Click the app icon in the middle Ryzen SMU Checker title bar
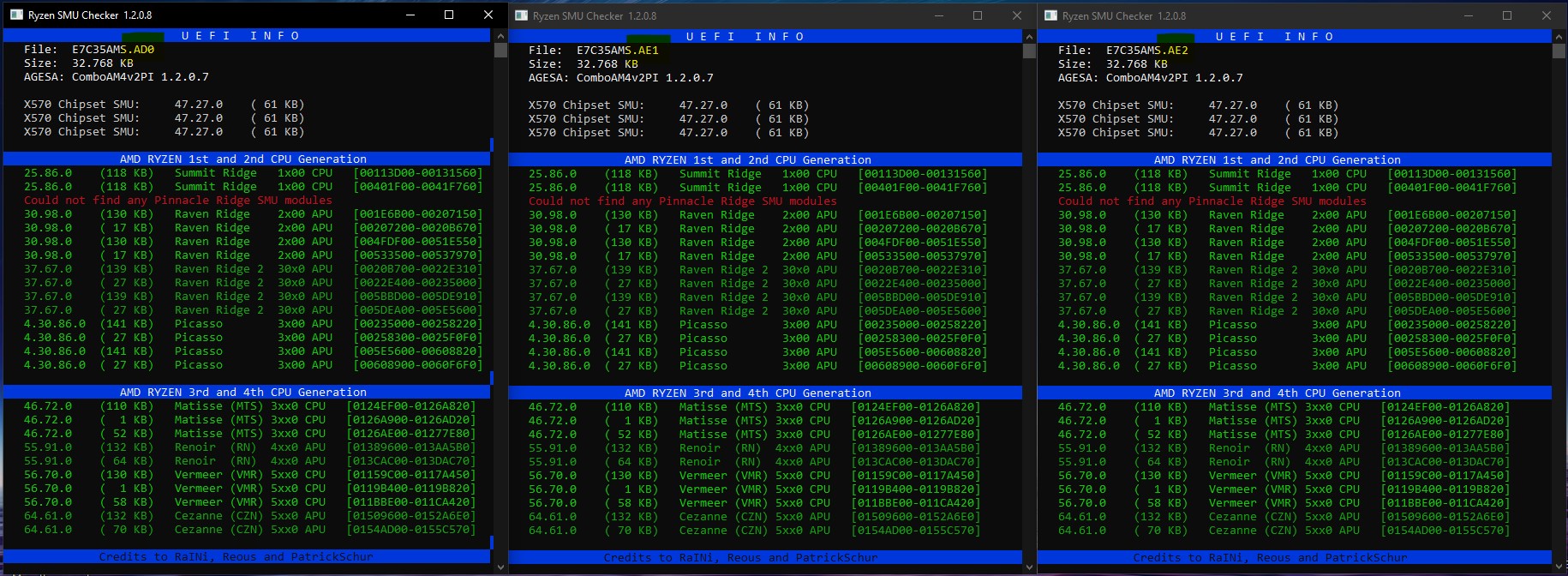The width and height of the screenshot is (1568, 576). tap(521, 15)
